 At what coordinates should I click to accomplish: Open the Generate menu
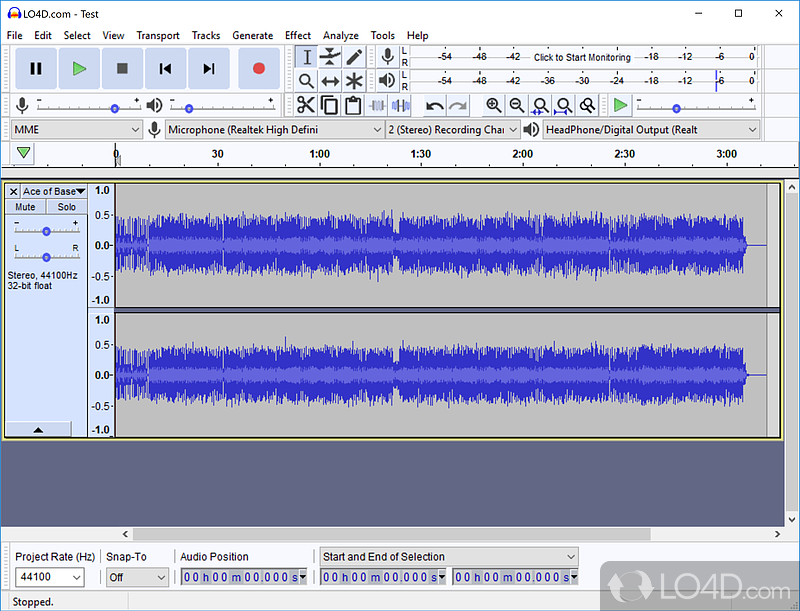pos(253,35)
